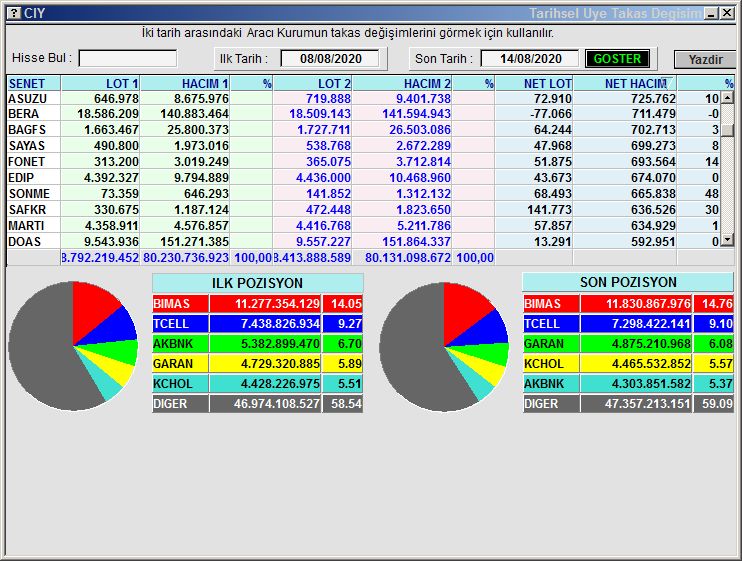Focus the Hisse Bul search field
Viewport: 742px width, 561px height.
coord(128,59)
